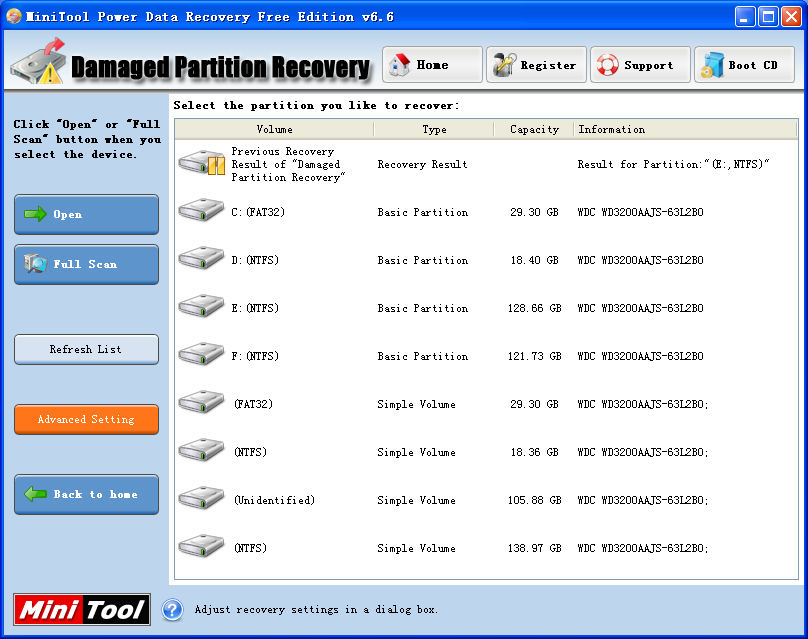Click the Boot CD disc icon
This screenshot has width=808, height=639.
[x=712, y=65]
